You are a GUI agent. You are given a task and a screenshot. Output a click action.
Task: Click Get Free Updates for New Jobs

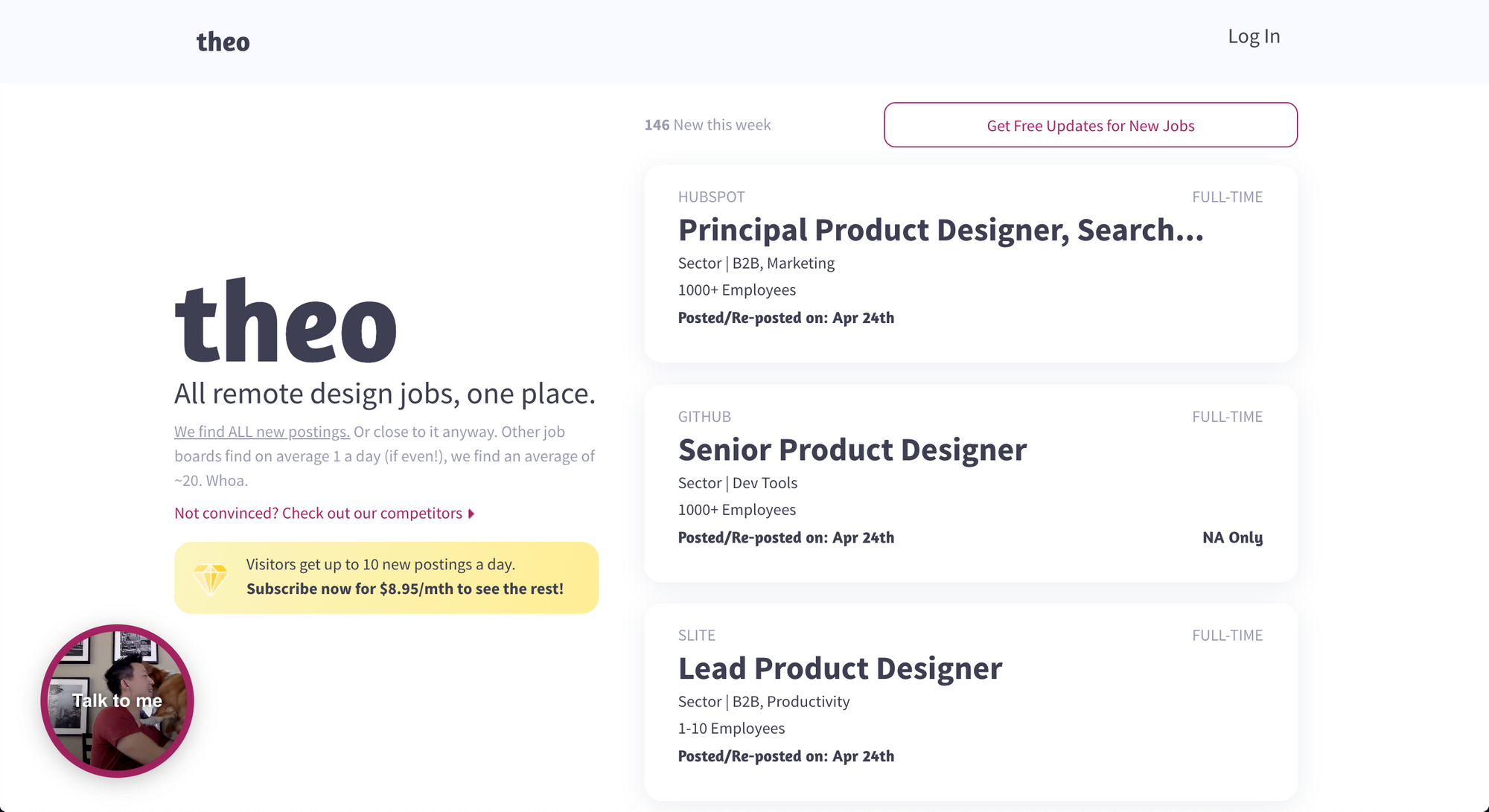click(x=1090, y=125)
